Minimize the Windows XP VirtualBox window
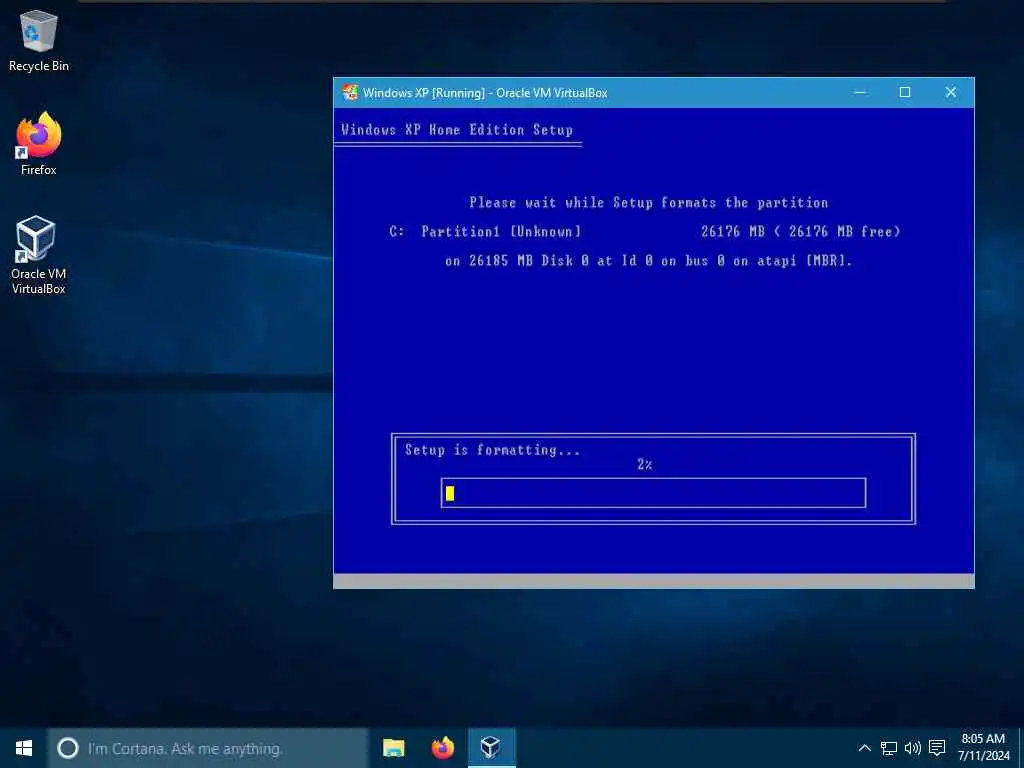 [860, 92]
